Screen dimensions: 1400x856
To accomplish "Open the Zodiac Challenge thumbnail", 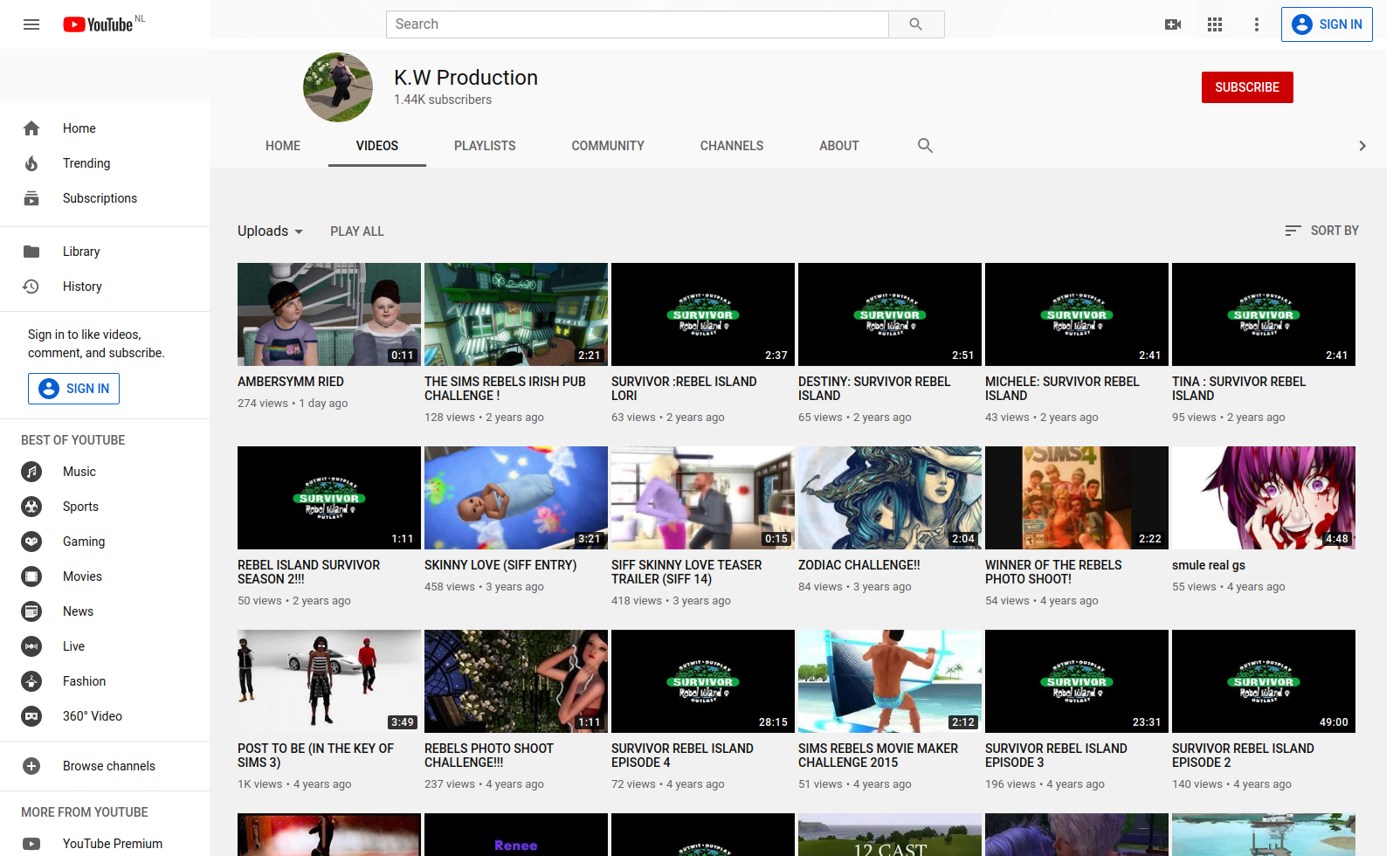I will click(890, 498).
